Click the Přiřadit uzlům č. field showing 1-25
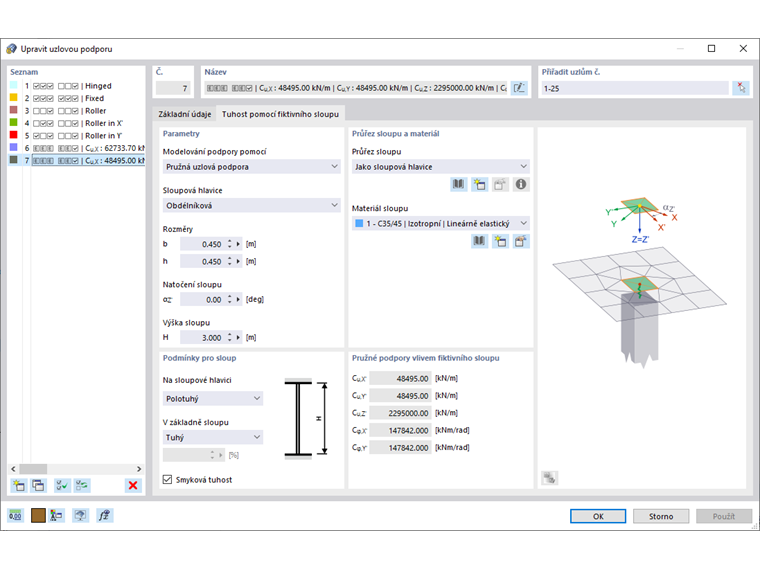The height and width of the screenshot is (570, 760). 635,88
